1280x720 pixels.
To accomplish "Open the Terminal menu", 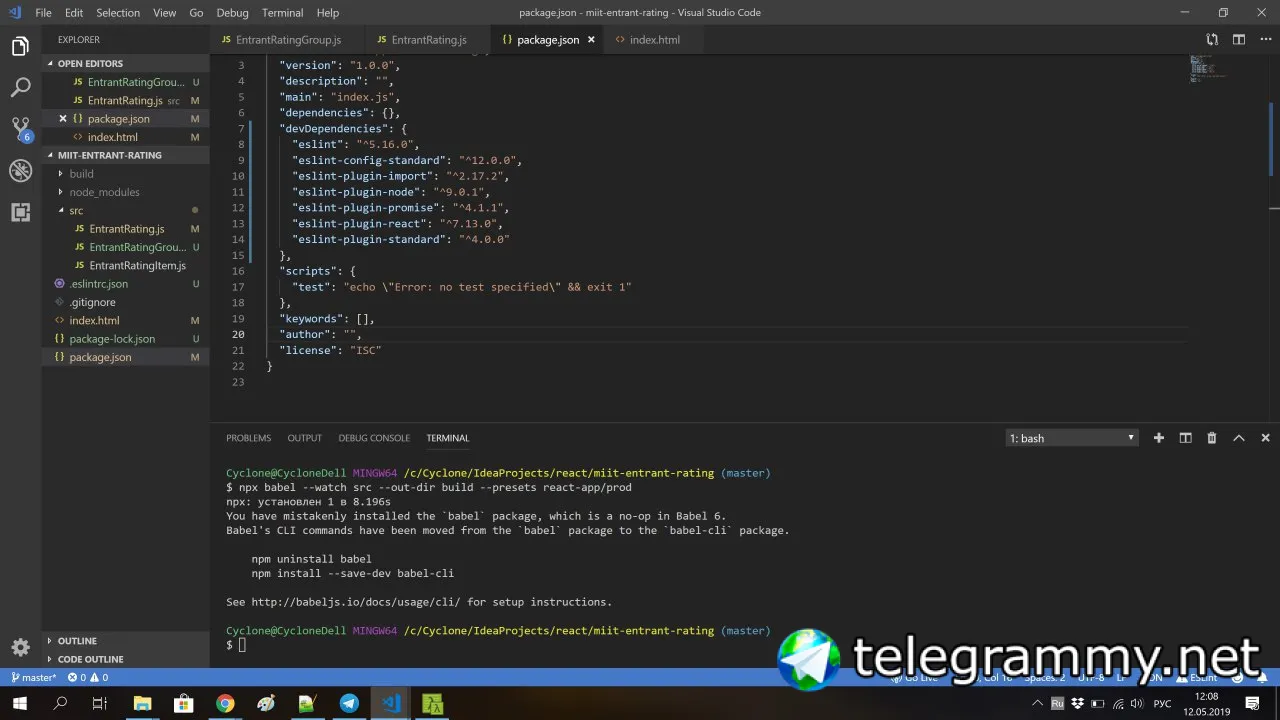I will [282, 13].
